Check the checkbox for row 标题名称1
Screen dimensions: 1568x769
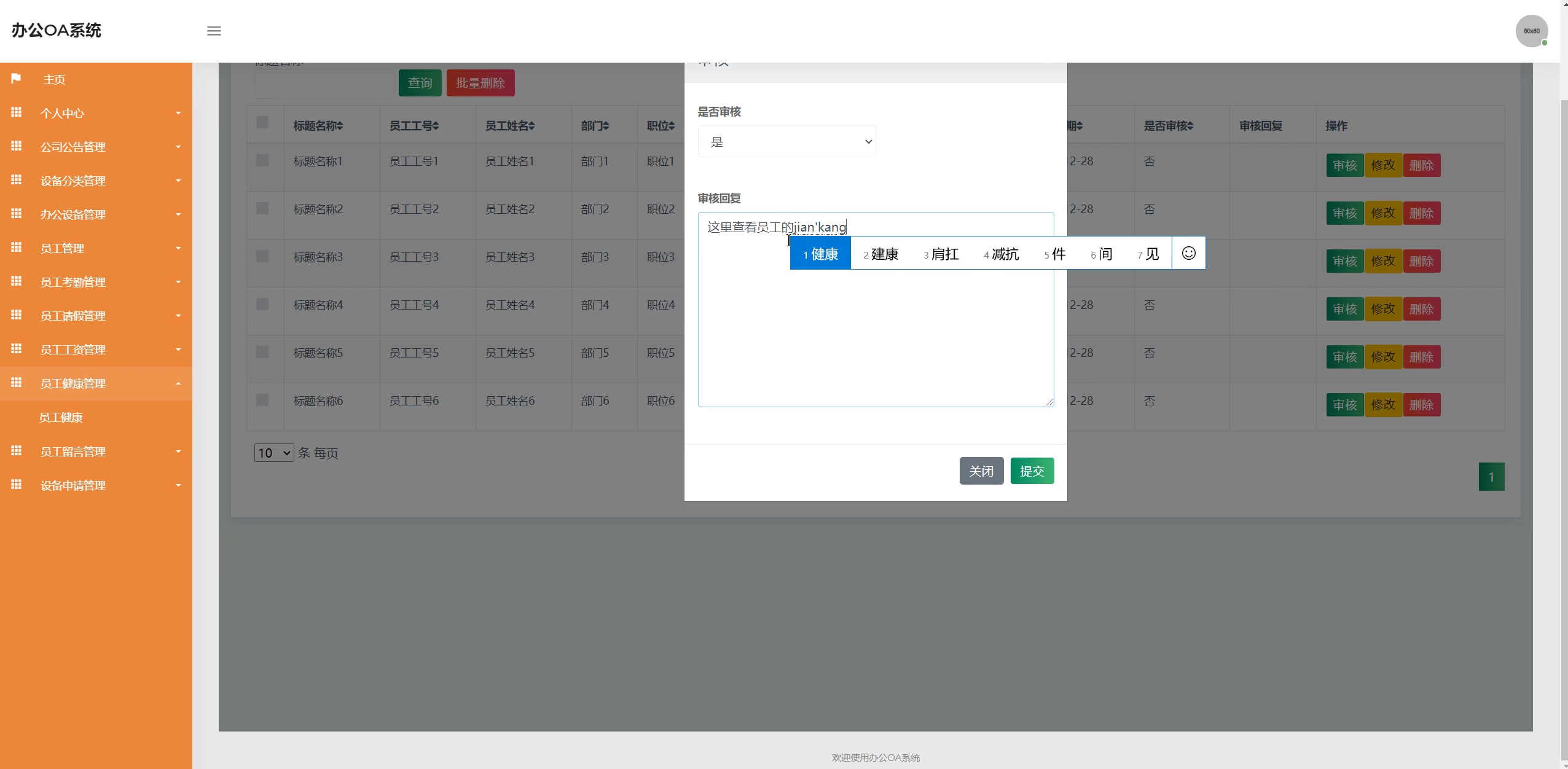(262, 160)
